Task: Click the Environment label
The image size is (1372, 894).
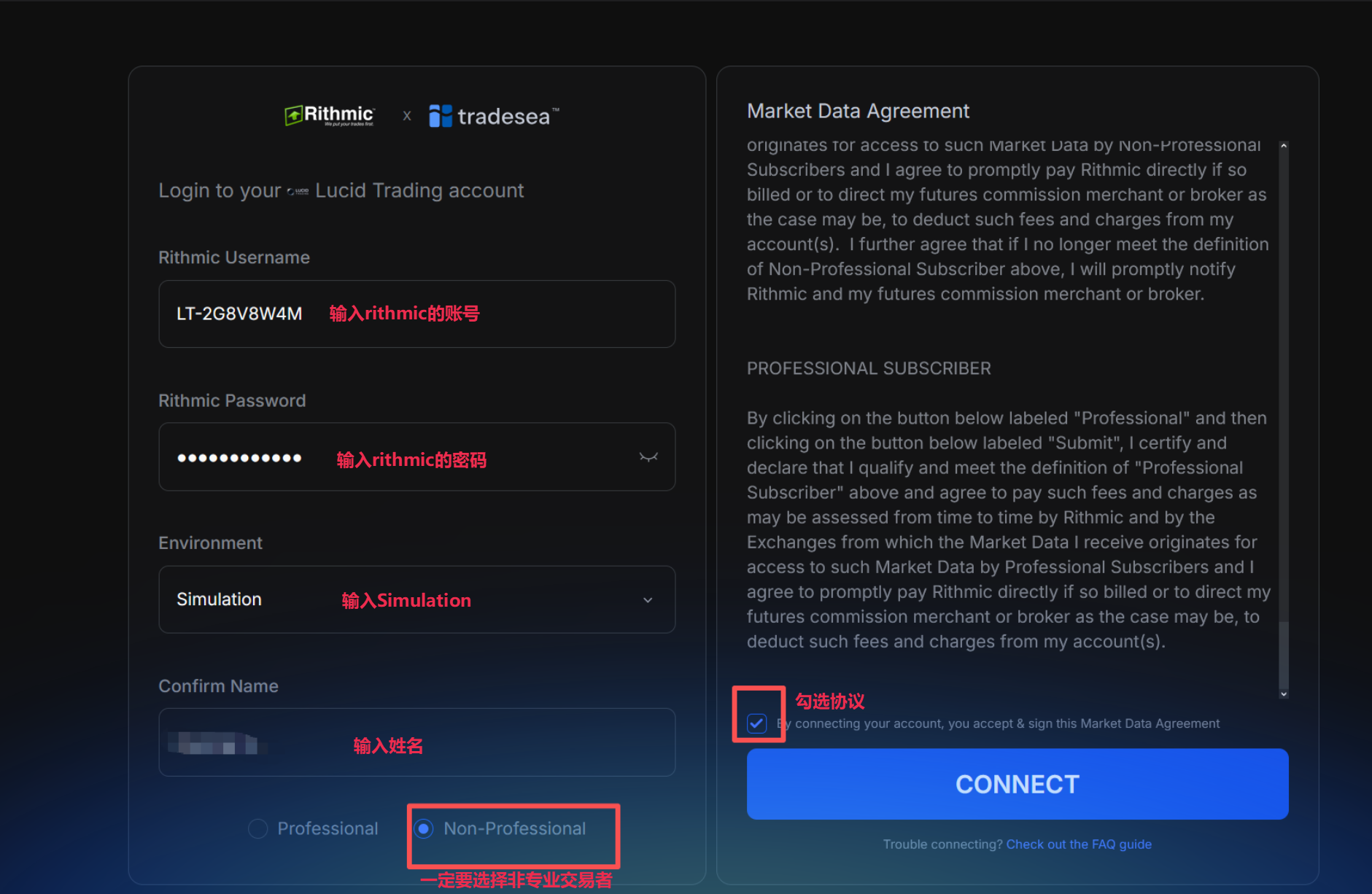Action: (x=210, y=543)
